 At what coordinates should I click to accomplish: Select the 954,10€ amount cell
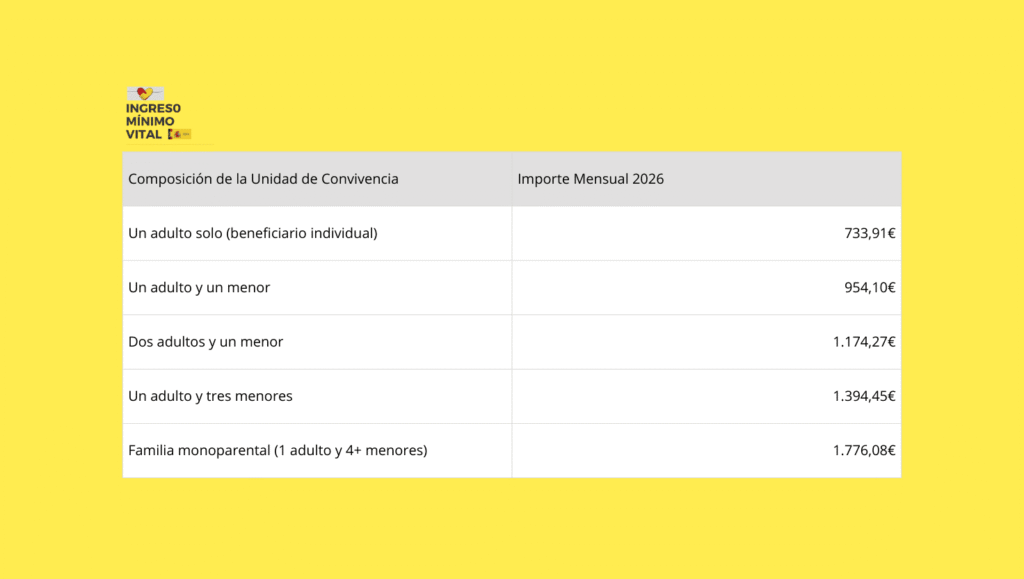click(x=869, y=287)
